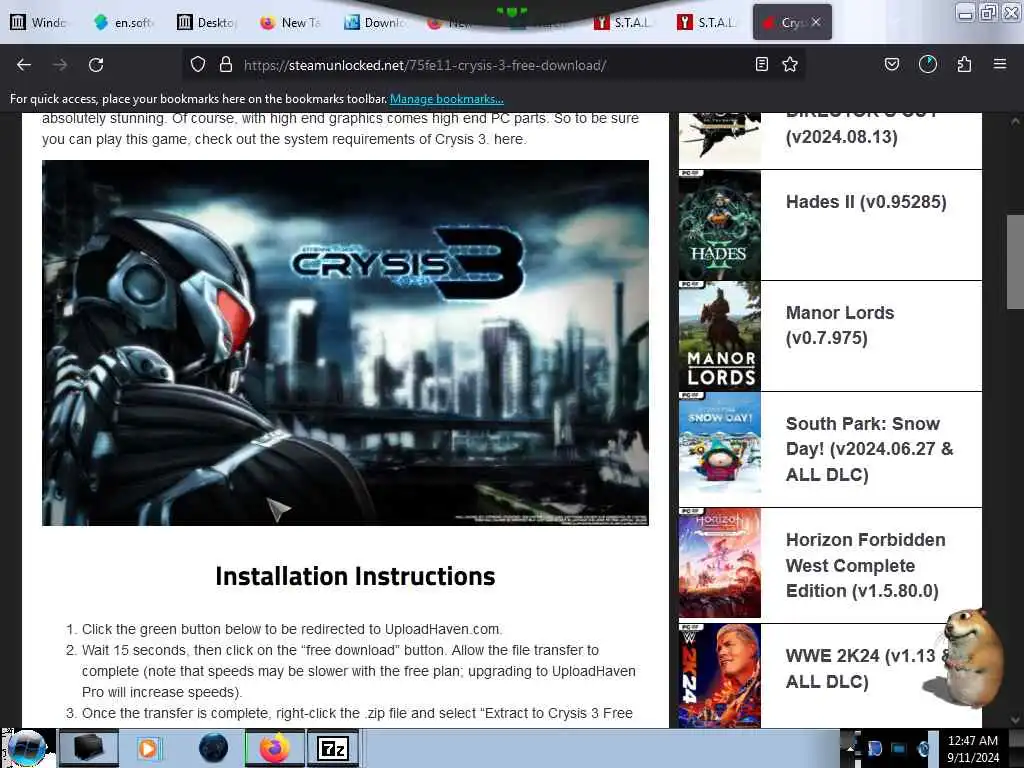Image resolution: width=1024 pixels, height=768 pixels.
Task: Switch to the Downlo tab
Action: pyautogui.click(x=374, y=22)
